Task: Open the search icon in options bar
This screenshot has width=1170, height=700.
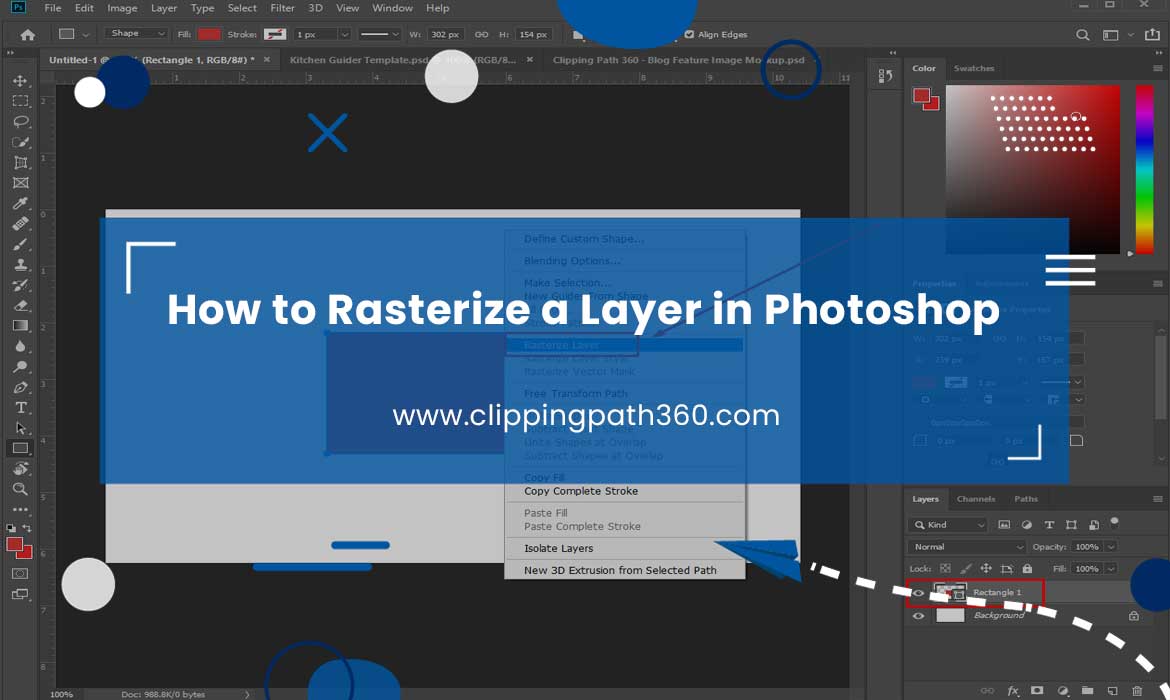Action: pyautogui.click(x=1082, y=34)
